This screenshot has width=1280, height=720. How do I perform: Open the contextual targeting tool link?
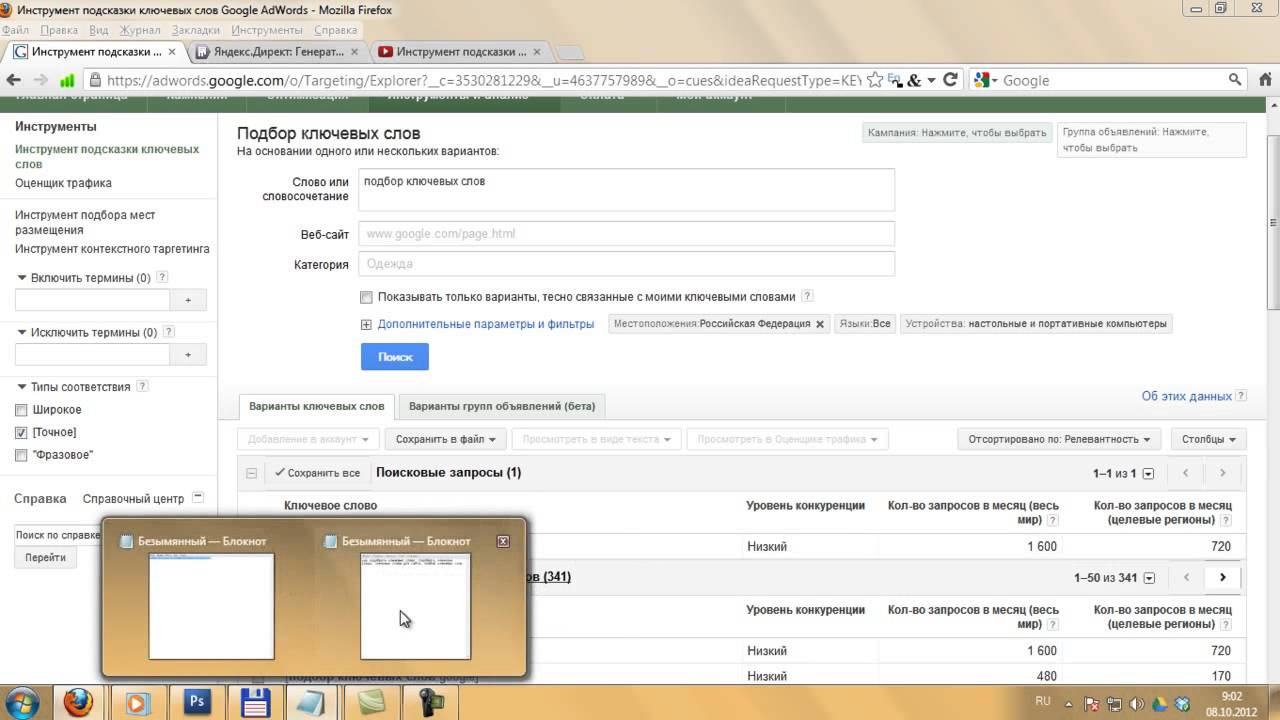pos(112,249)
